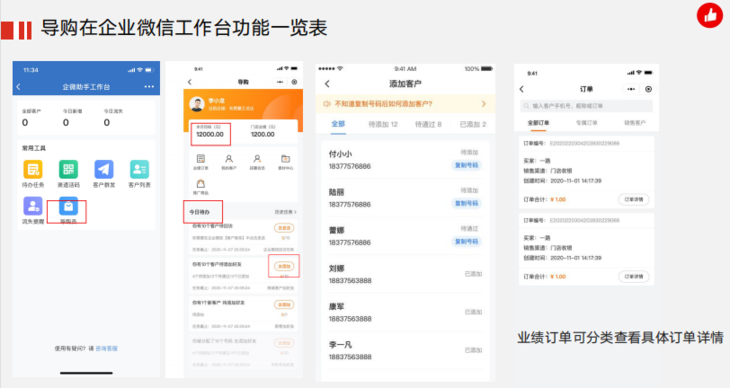Copy number for 付小小

[x=466, y=165]
